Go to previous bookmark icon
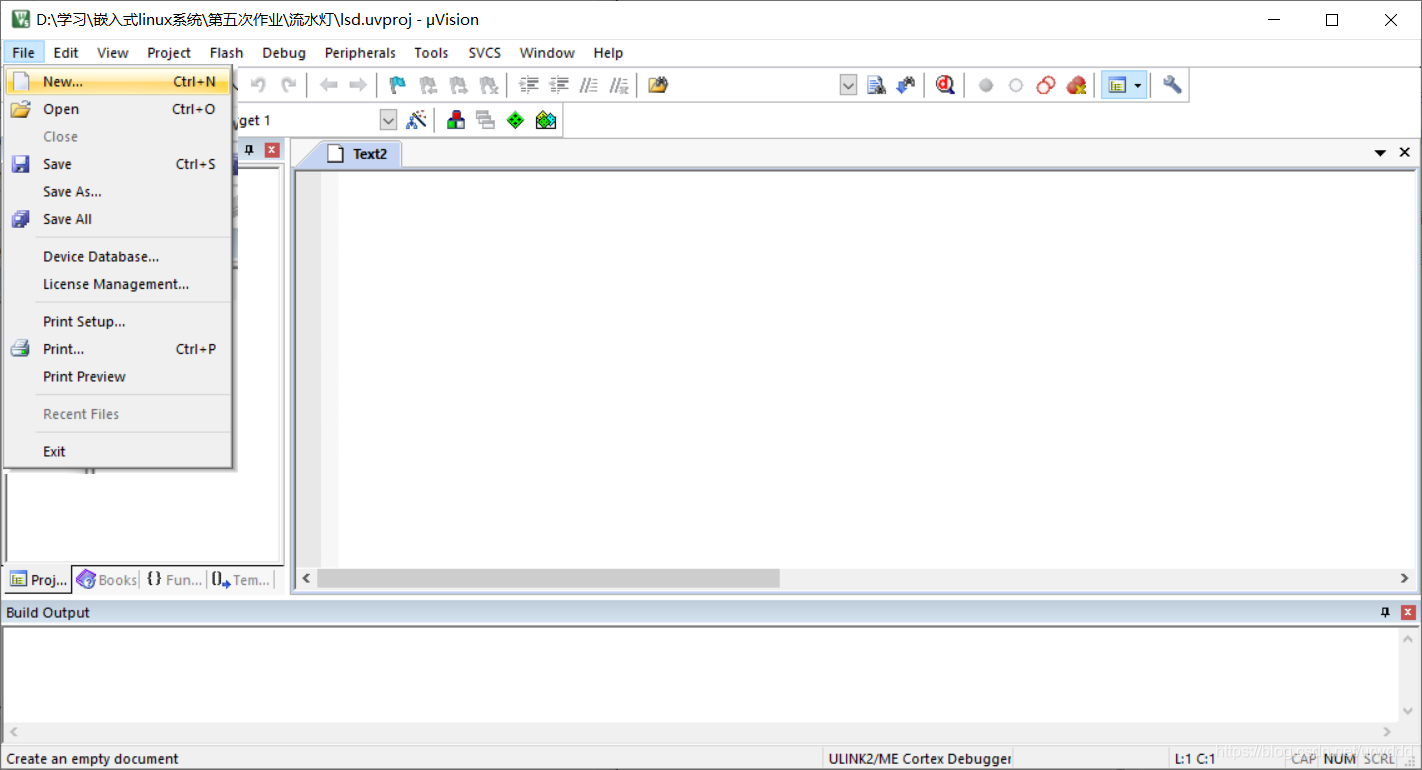 coord(428,85)
